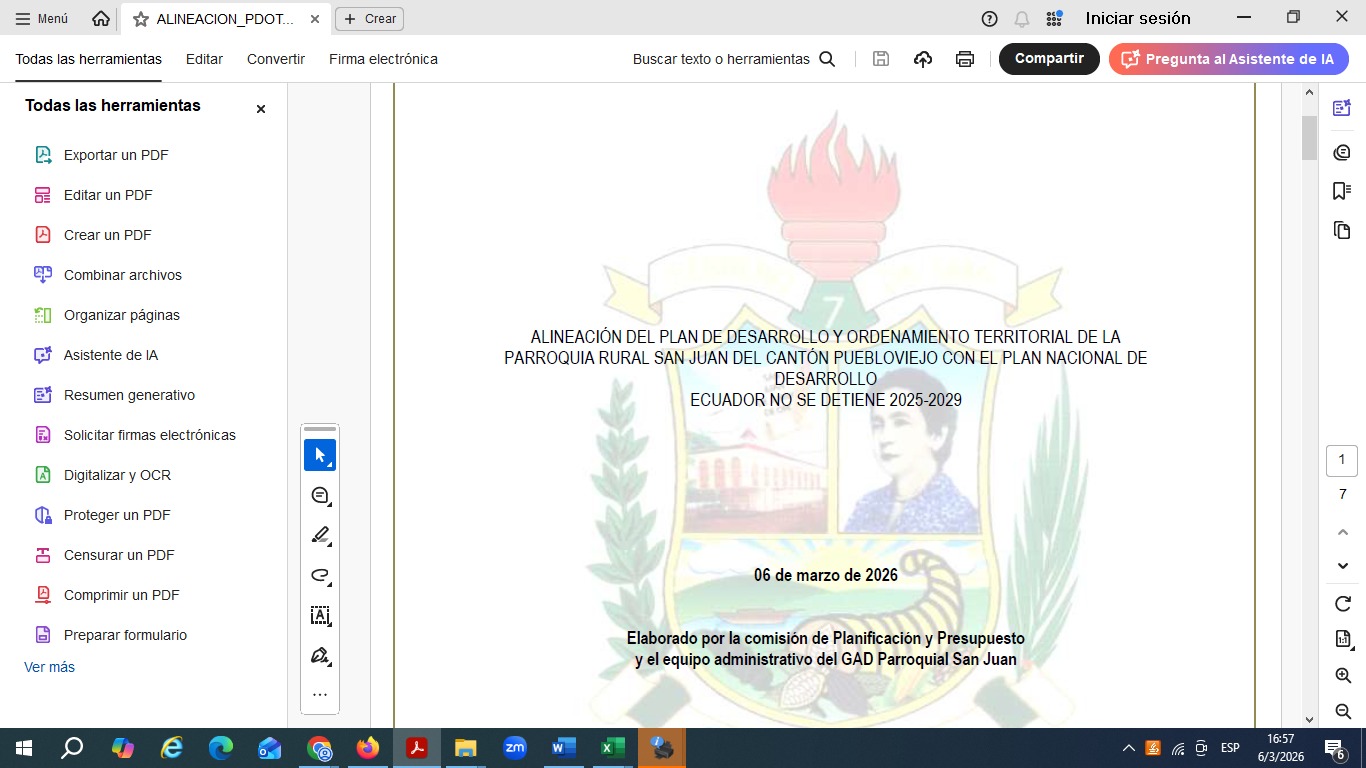Open the Convertir tab

click(x=276, y=59)
